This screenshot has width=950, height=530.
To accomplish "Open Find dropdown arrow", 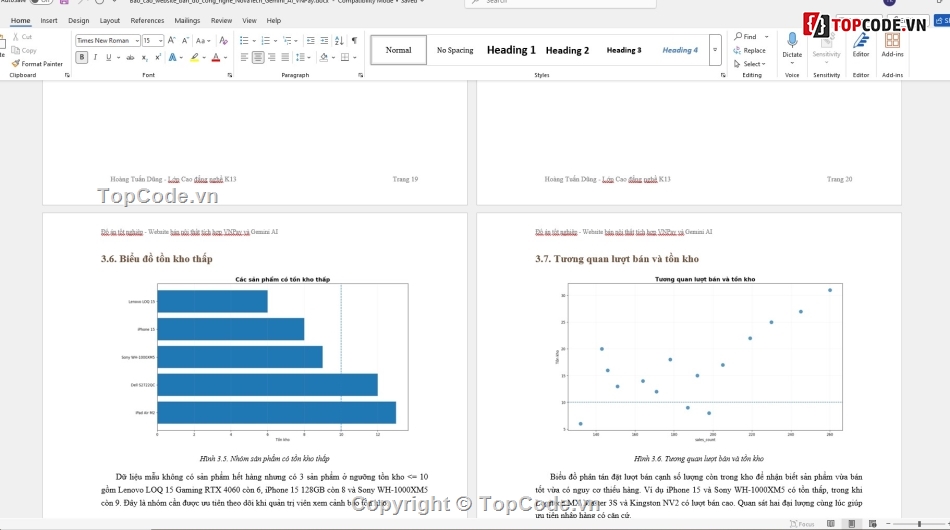I will pyautogui.click(x=766, y=37).
